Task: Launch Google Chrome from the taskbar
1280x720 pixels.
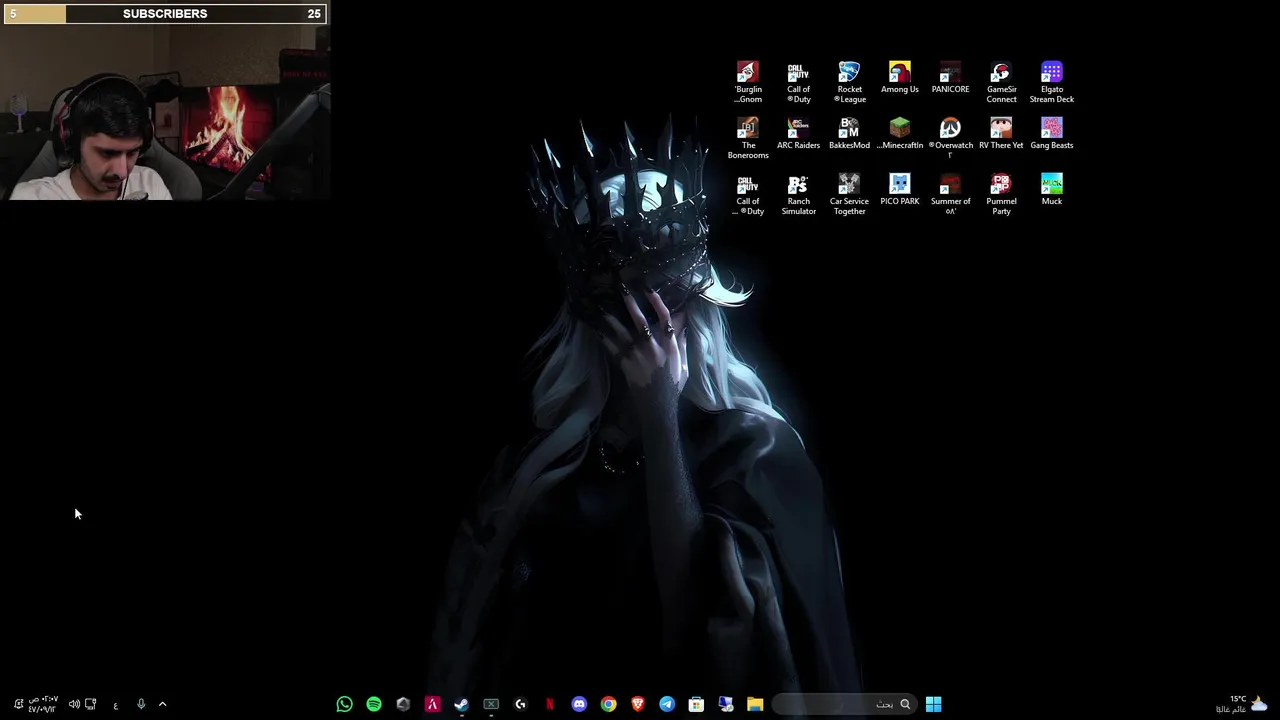Action: point(608,704)
